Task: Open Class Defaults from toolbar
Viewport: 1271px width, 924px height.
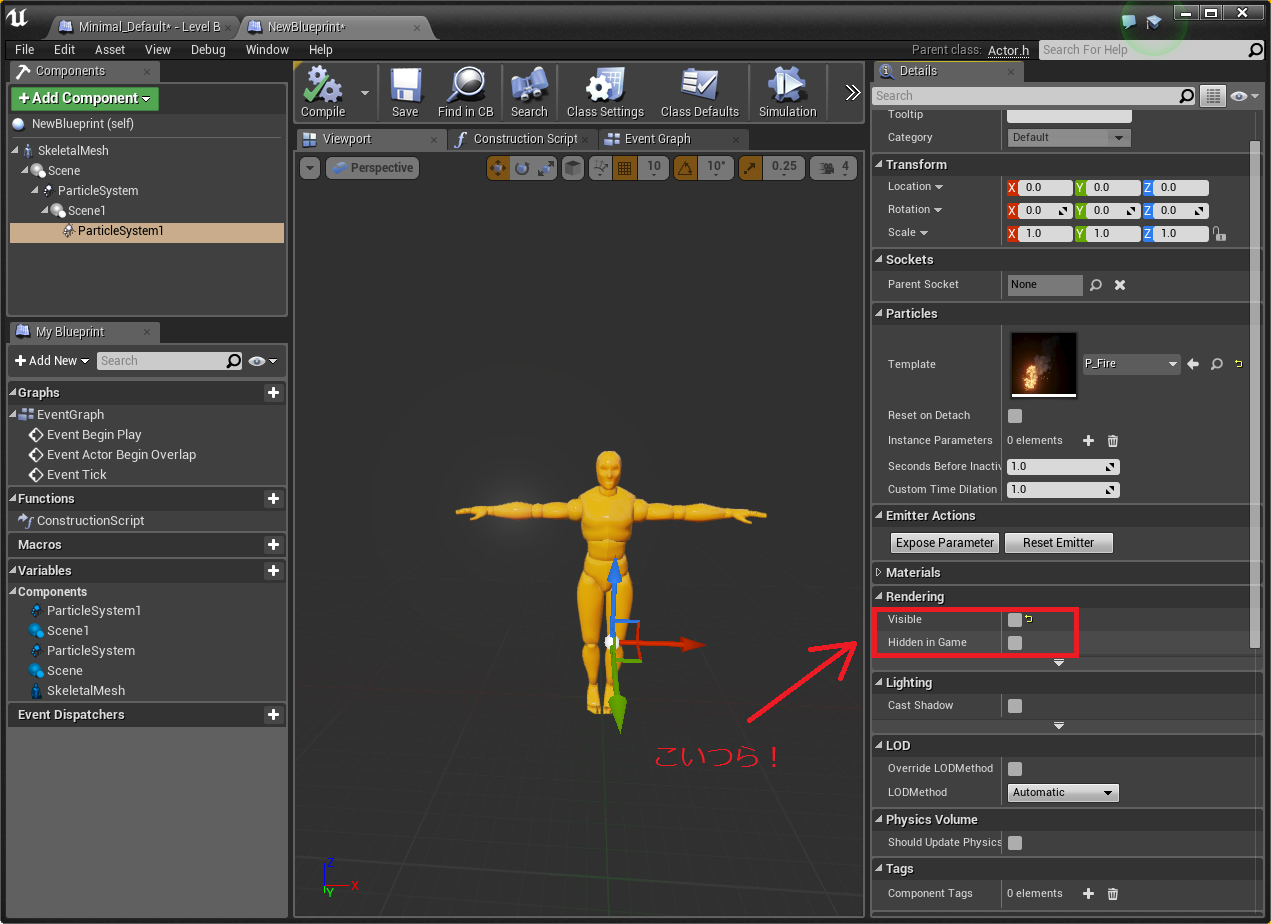Action: point(699,87)
